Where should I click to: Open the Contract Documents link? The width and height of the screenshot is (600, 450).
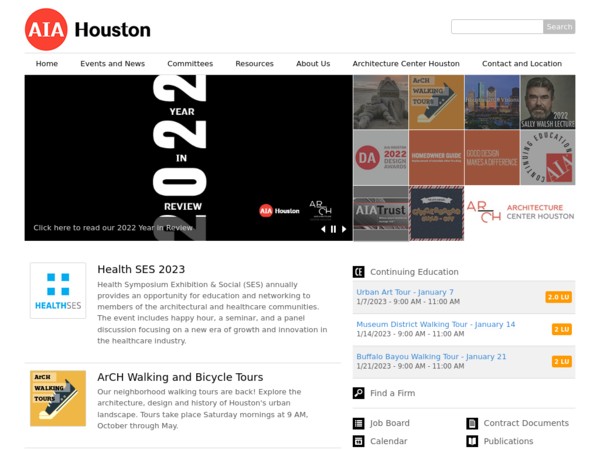click(x=526, y=423)
